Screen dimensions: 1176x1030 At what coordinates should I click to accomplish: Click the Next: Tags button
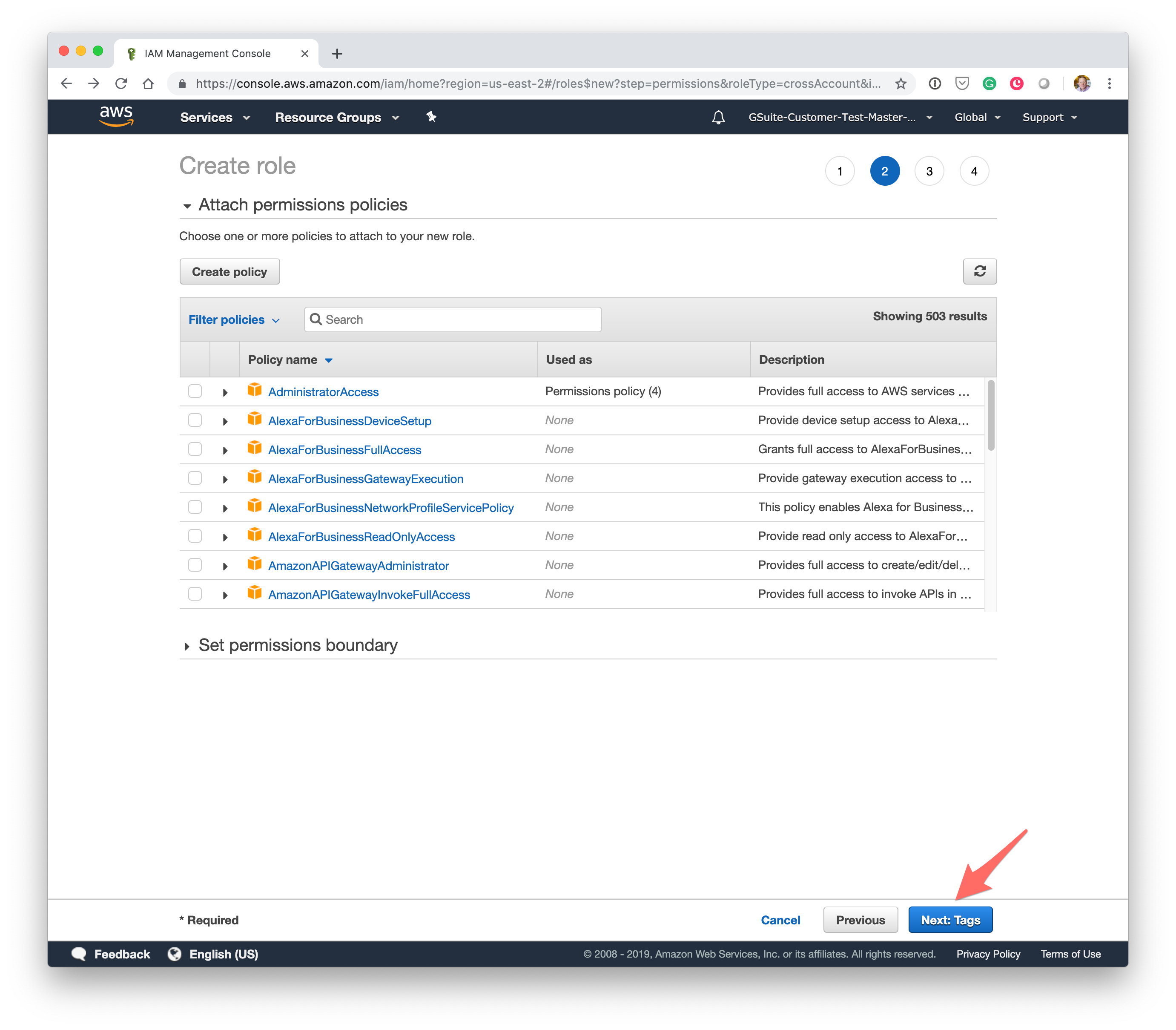tap(950, 920)
